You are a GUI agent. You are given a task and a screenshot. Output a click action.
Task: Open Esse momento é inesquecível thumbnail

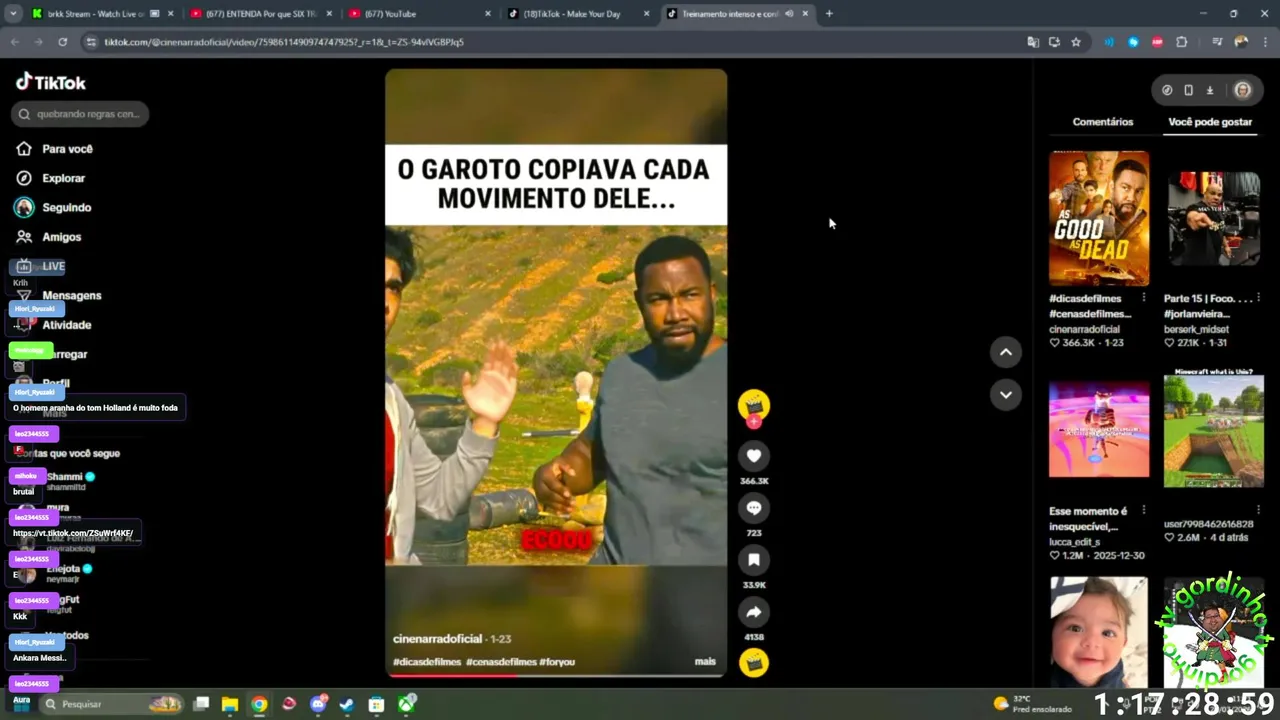pos(1099,429)
